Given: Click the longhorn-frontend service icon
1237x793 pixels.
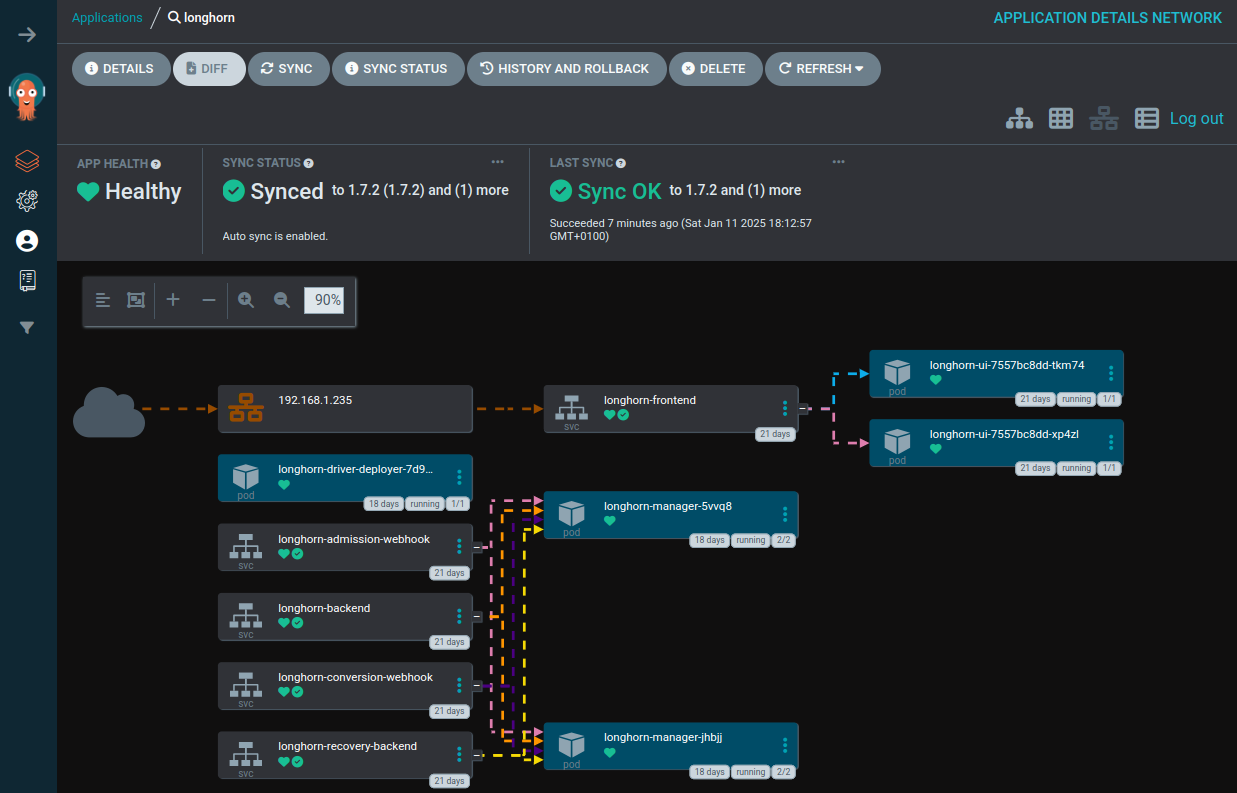Looking at the screenshot, I should tap(571, 406).
